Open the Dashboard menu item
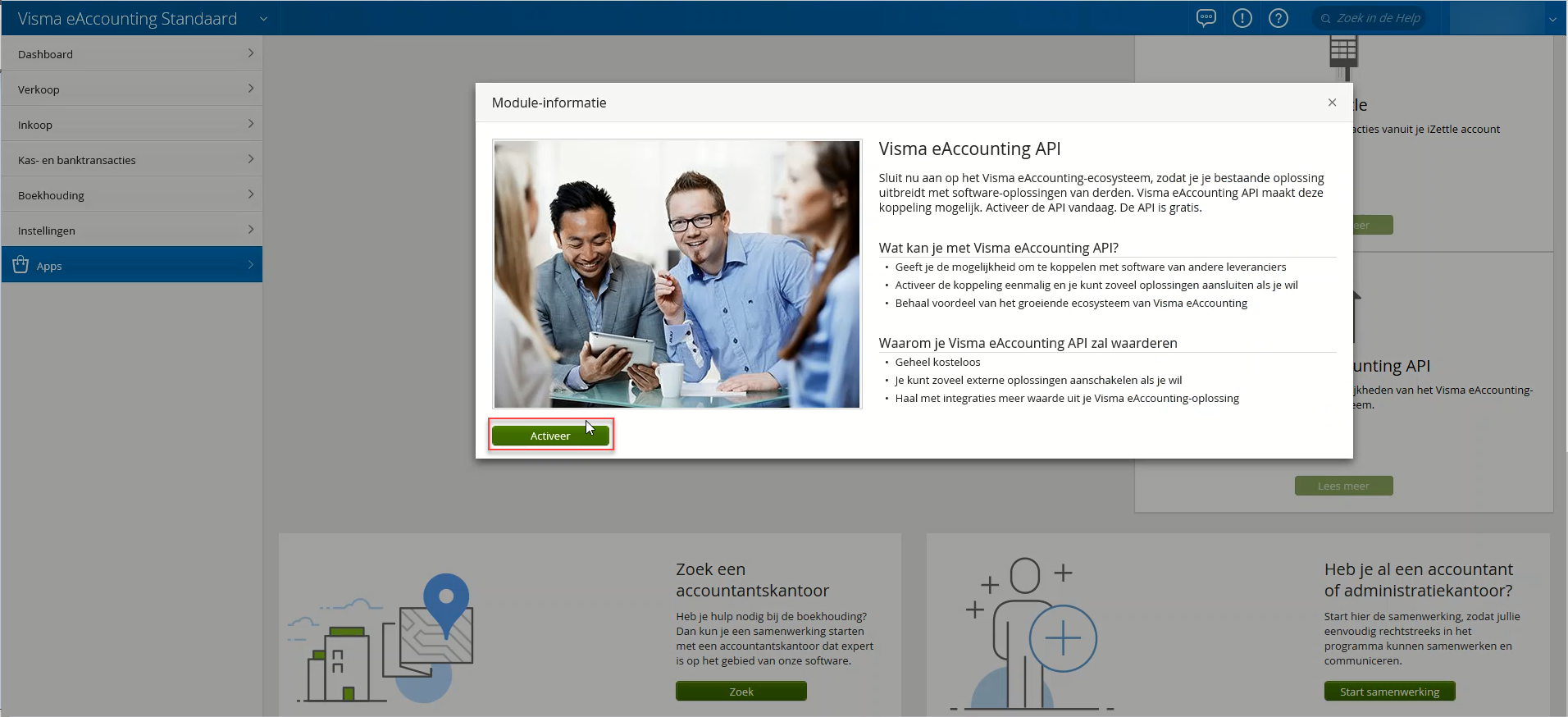1568x717 pixels. tap(132, 53)
